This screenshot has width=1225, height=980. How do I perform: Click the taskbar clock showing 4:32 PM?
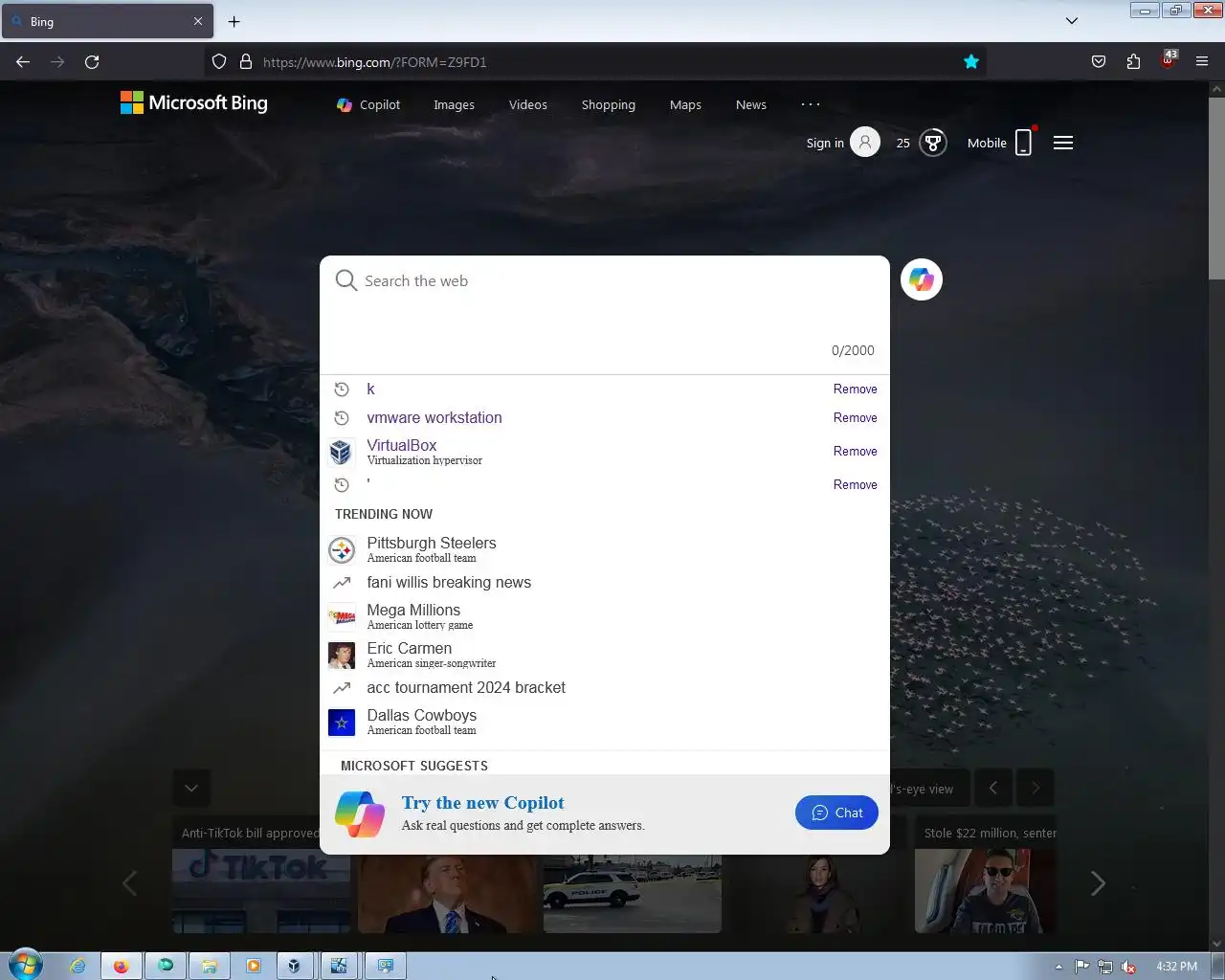(x=1176, y=967)
